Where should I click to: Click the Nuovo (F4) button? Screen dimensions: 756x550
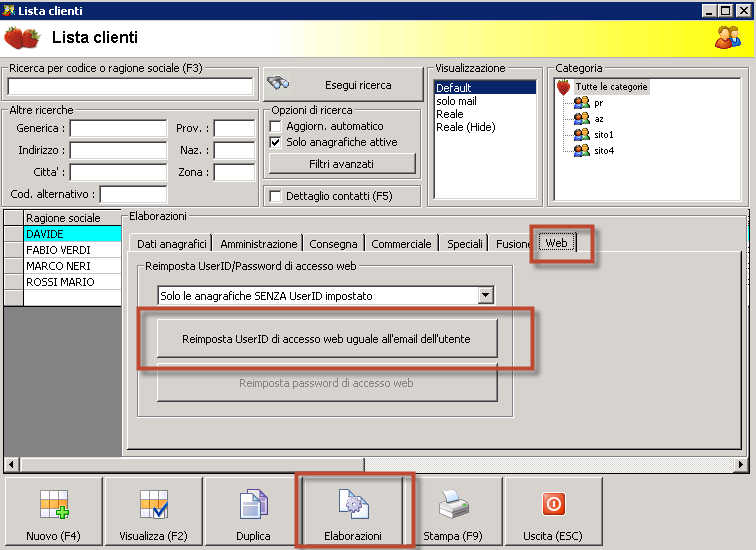pos(54,511)
